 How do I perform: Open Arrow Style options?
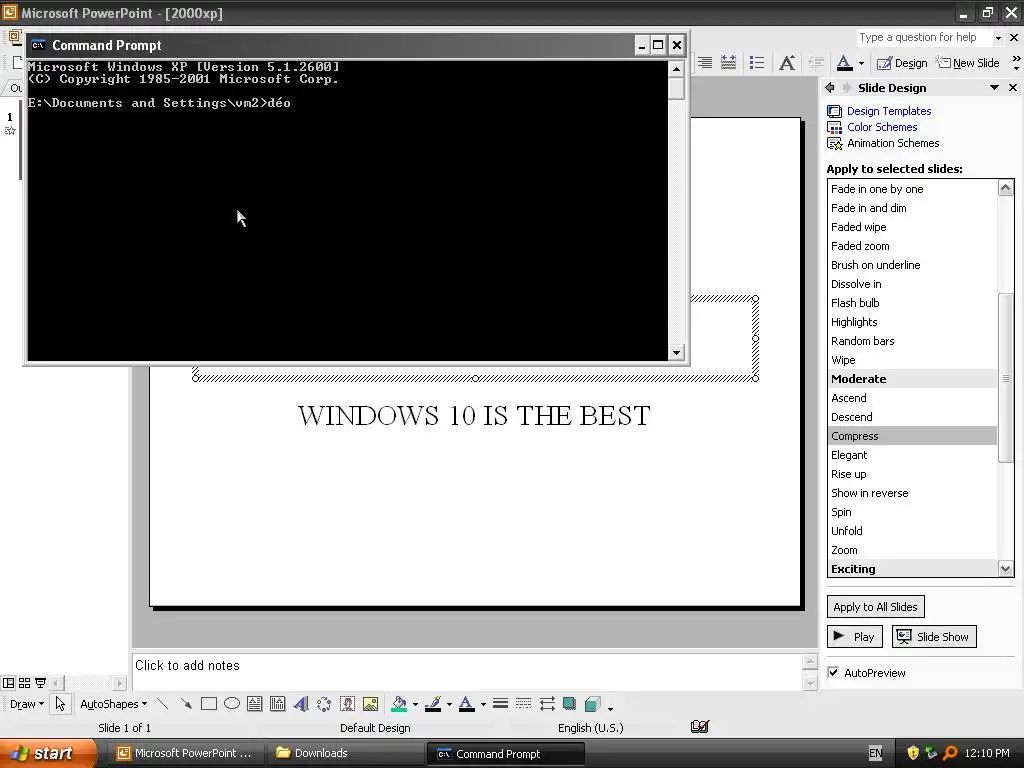(547, 704)
